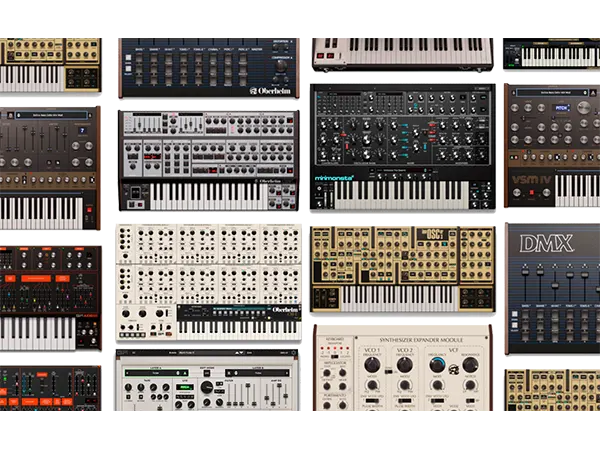Select the silver Oberheim keyboard synth thumbnail
Viewport: 600px width, 450px height.
[209, 161]
